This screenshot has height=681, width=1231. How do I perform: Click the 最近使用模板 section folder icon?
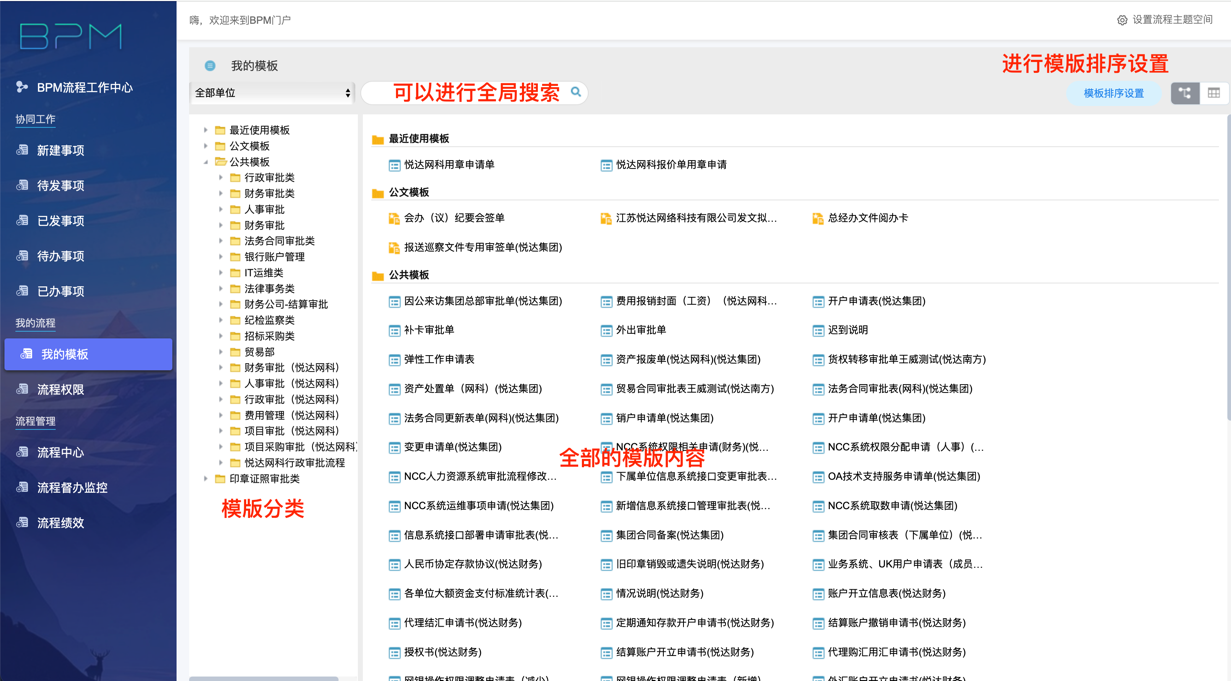click(x=378, y=139)
